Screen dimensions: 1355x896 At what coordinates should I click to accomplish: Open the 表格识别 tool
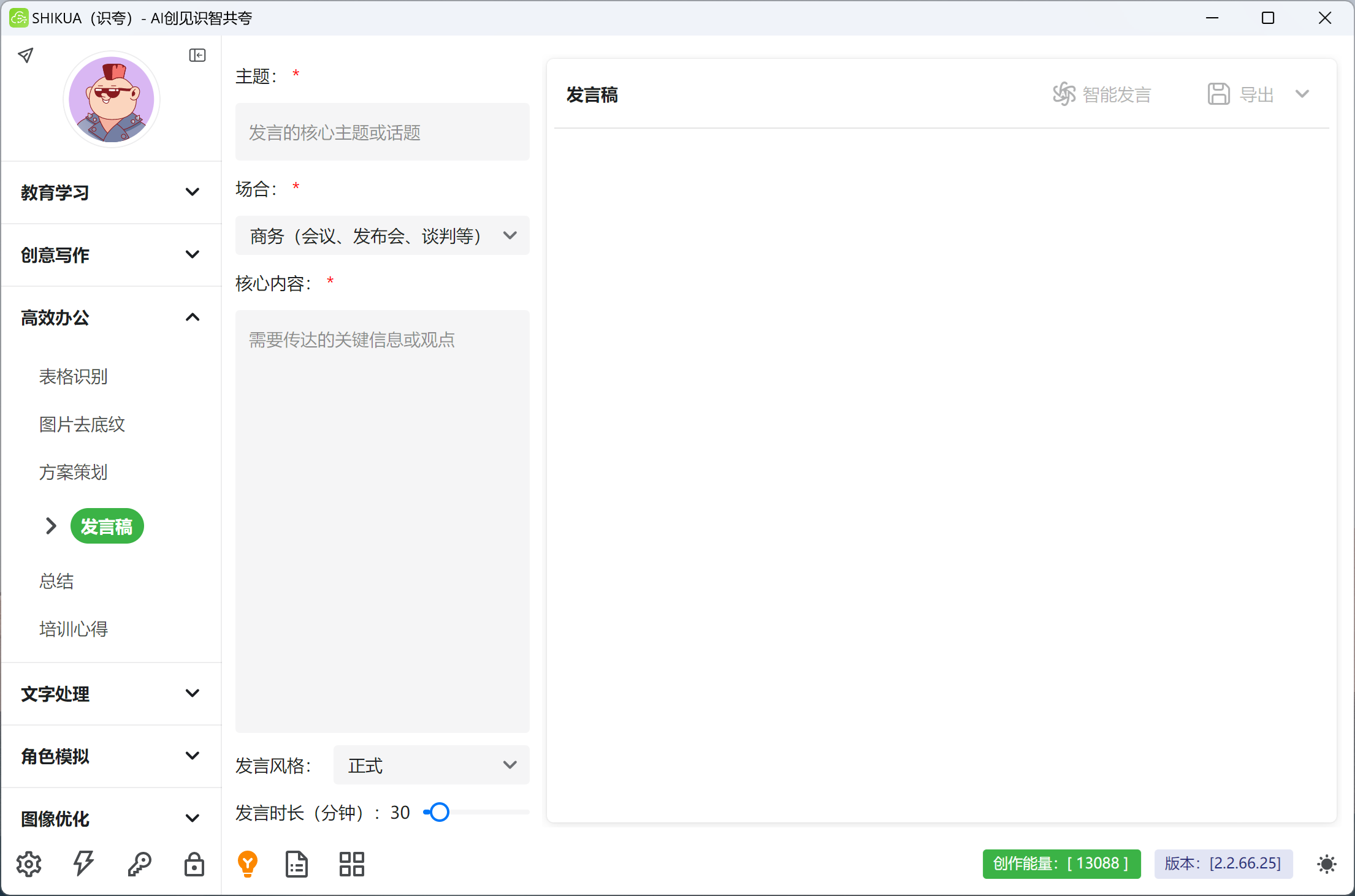[x=74, y=376]
